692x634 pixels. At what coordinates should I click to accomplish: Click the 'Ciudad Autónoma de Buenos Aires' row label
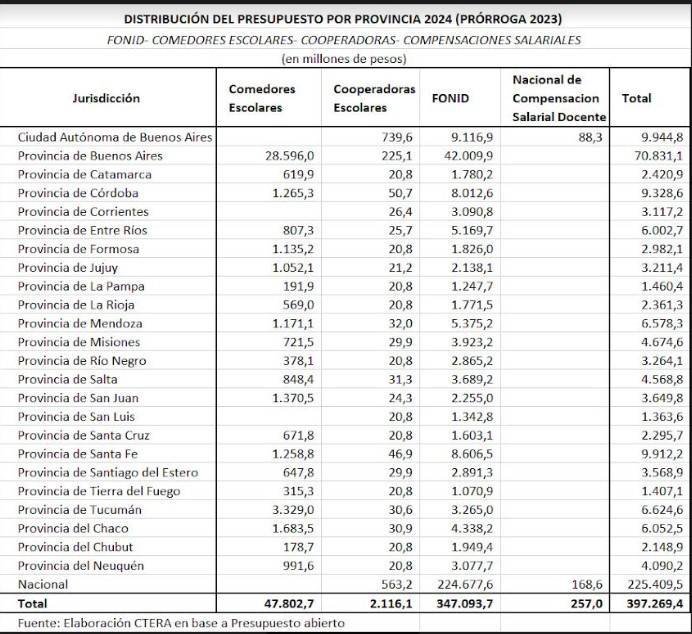point(115,137)
